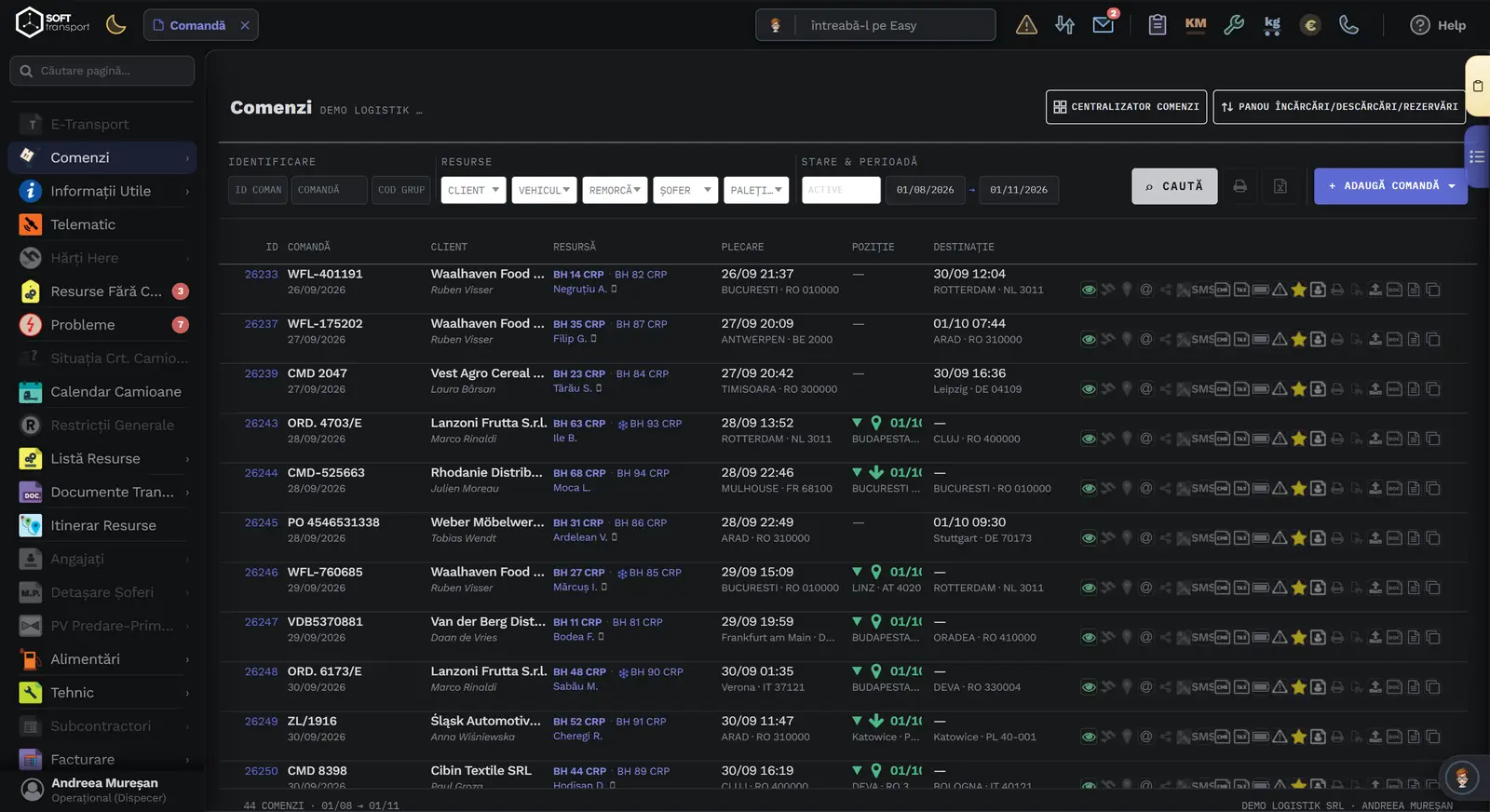Click the Excel export icon next to printer
Screen dimensions: 1490x812
(x=1280, y=186)
